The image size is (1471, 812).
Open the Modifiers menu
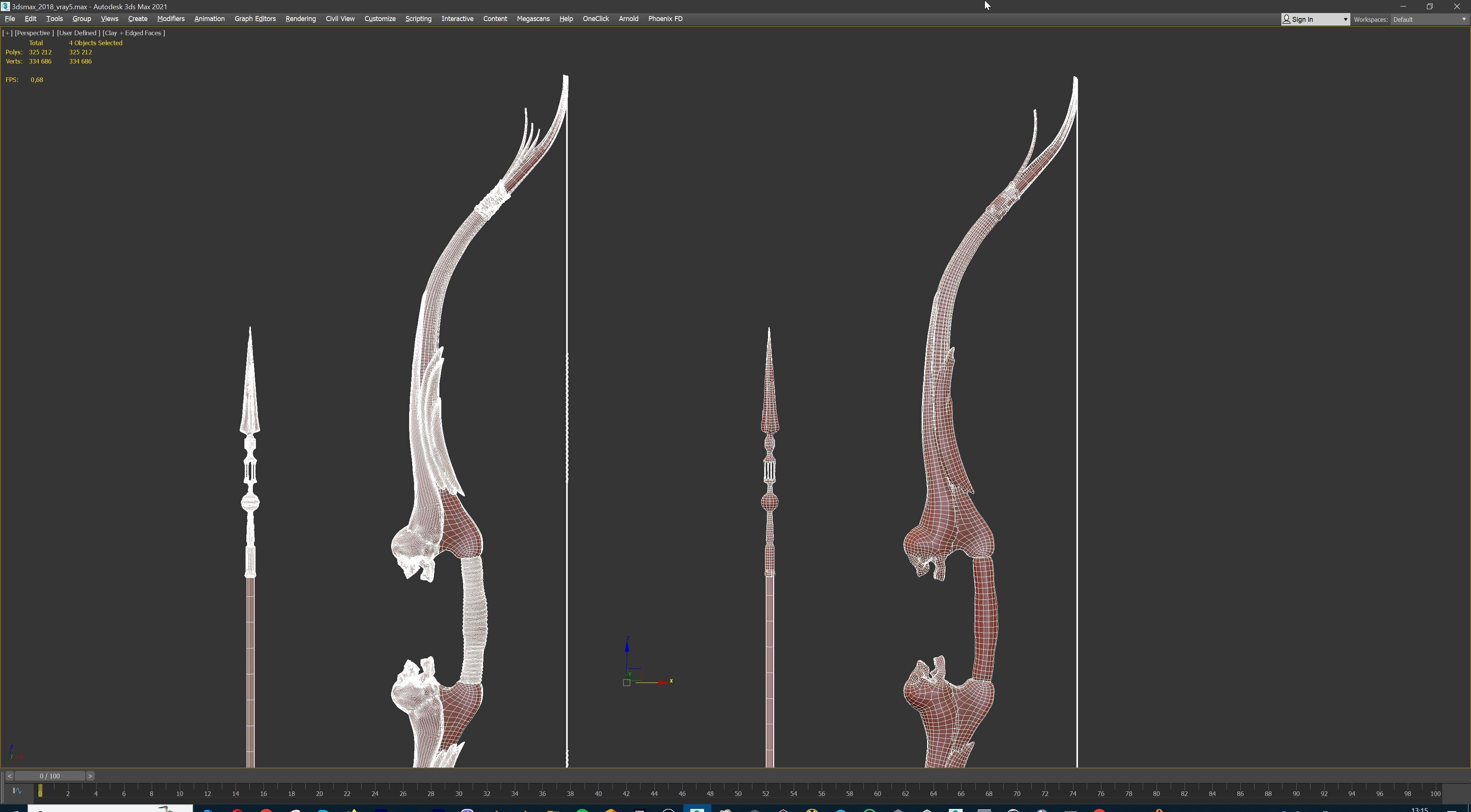point(171,19)
